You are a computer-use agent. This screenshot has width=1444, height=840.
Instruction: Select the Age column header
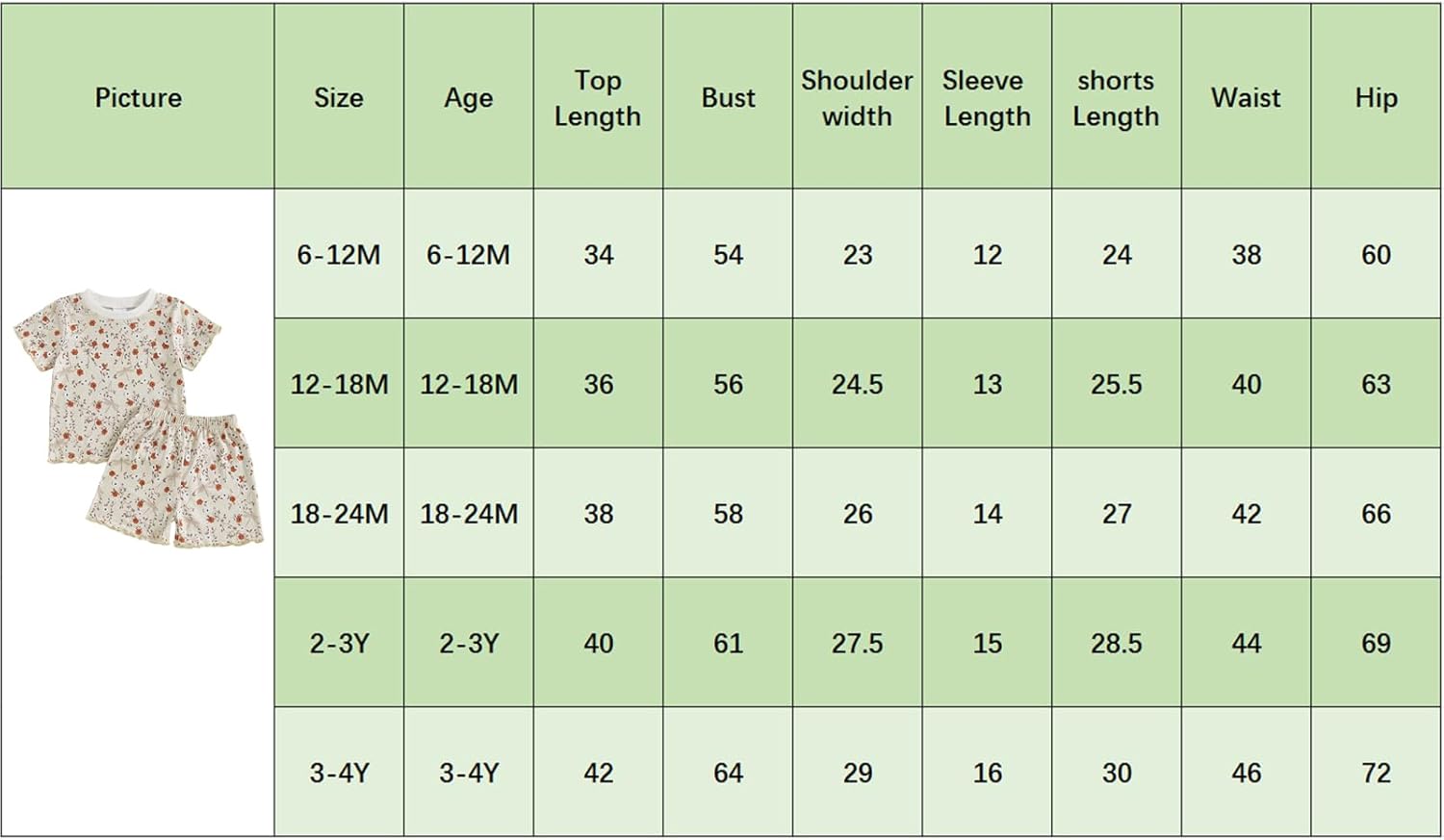(x=469, y=97)
